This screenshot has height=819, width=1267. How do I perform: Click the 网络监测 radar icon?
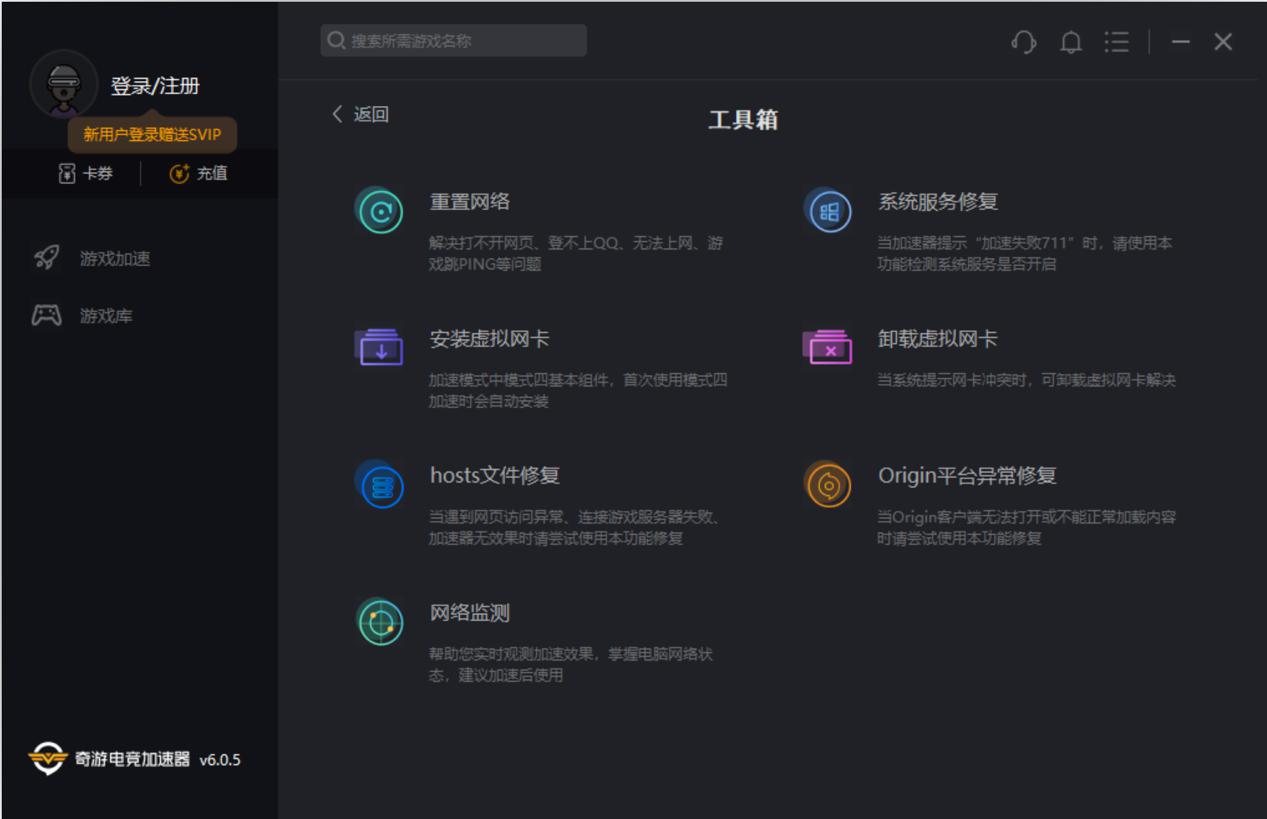(x=380, y=622)
